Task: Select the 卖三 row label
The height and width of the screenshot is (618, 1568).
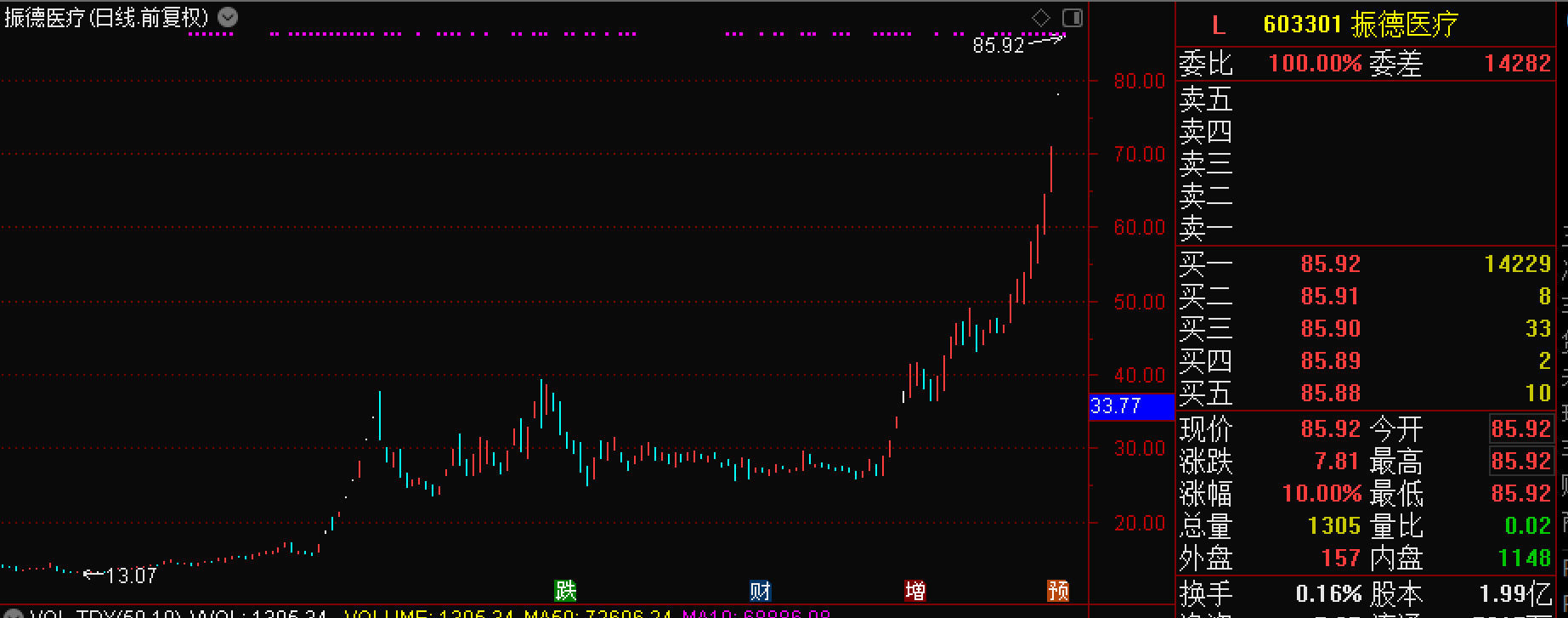Action: click(1206, 163)
